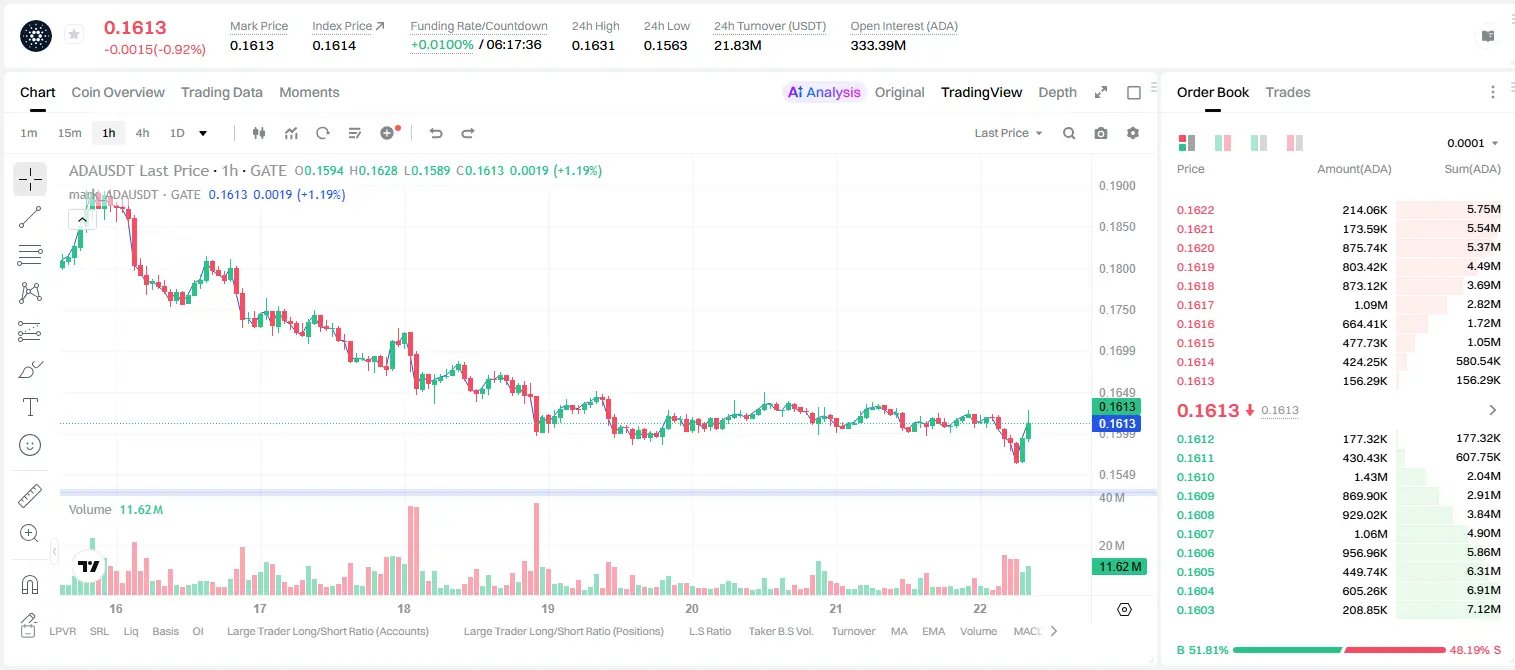Select the trend line drawing tool
The image size is (1515, 670).
[x=30, y=217]
